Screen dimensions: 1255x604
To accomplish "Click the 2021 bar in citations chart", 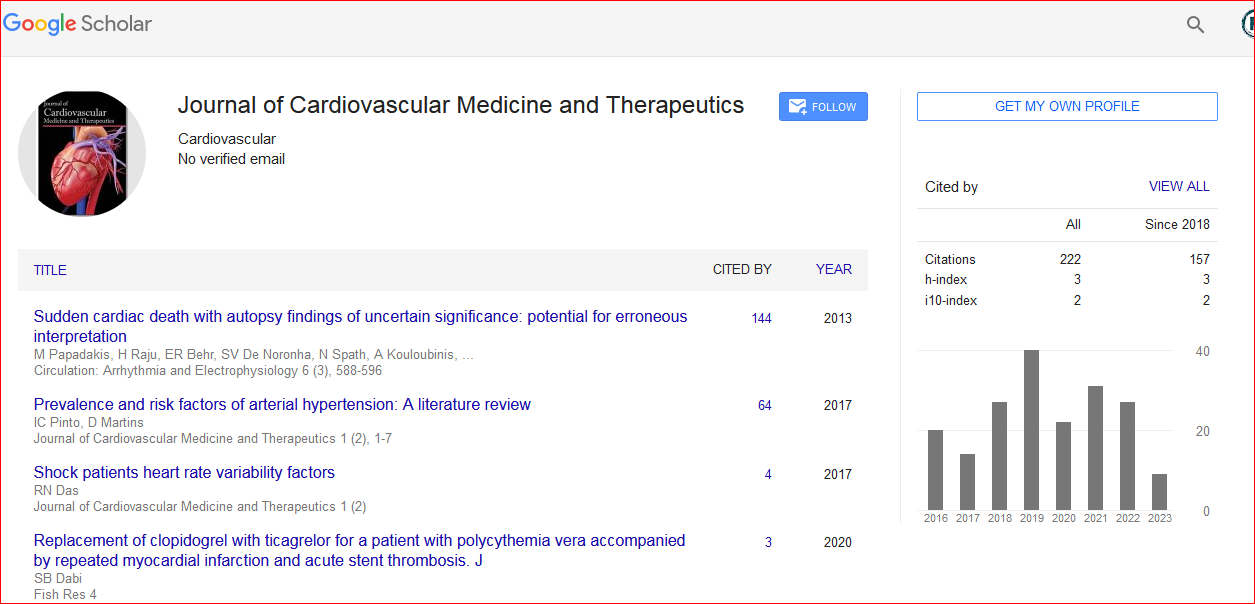I will click(x=1095, y=448).
